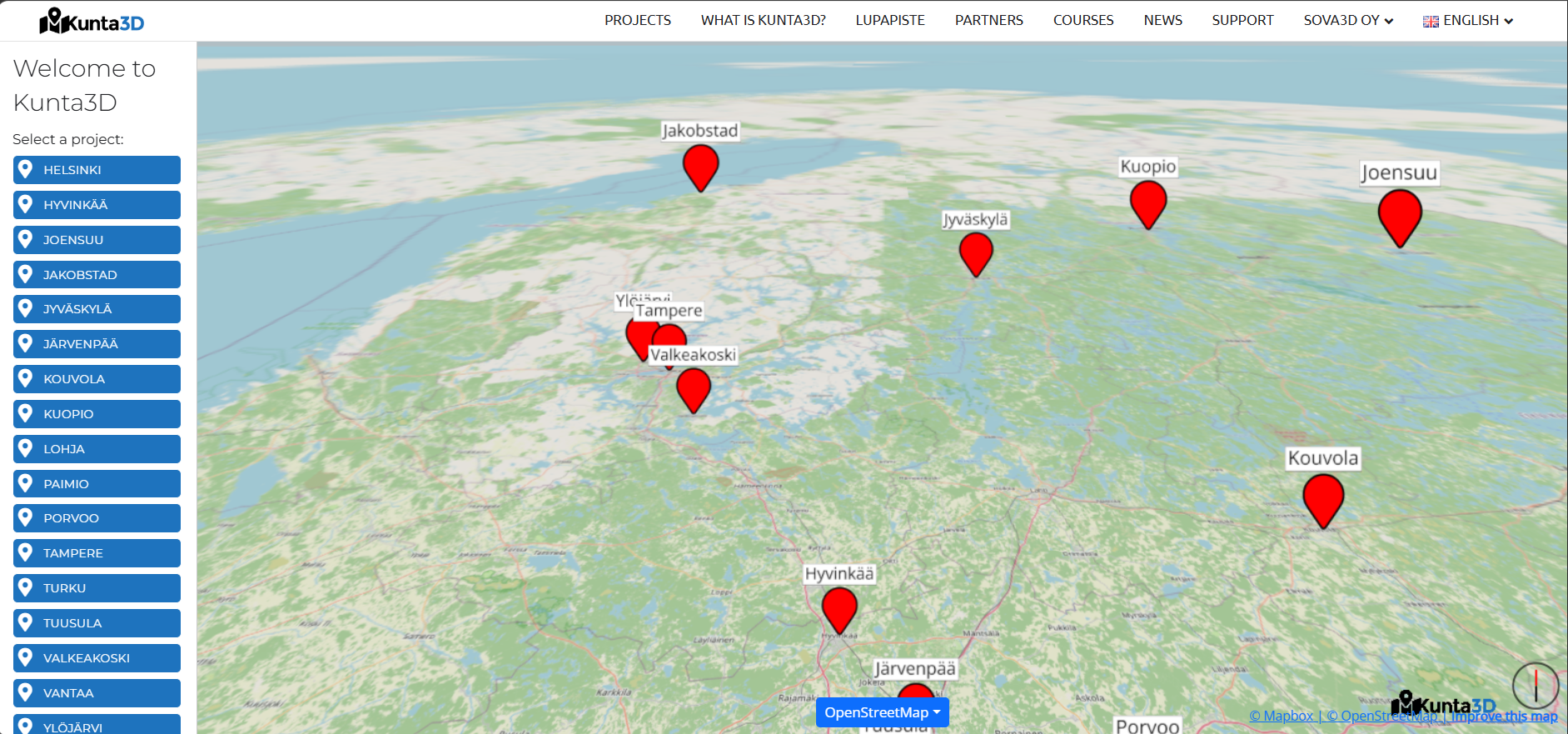Screen dimensions: 1568x734
Task: Choose the Vantaa project button
Action: (97, 693)
